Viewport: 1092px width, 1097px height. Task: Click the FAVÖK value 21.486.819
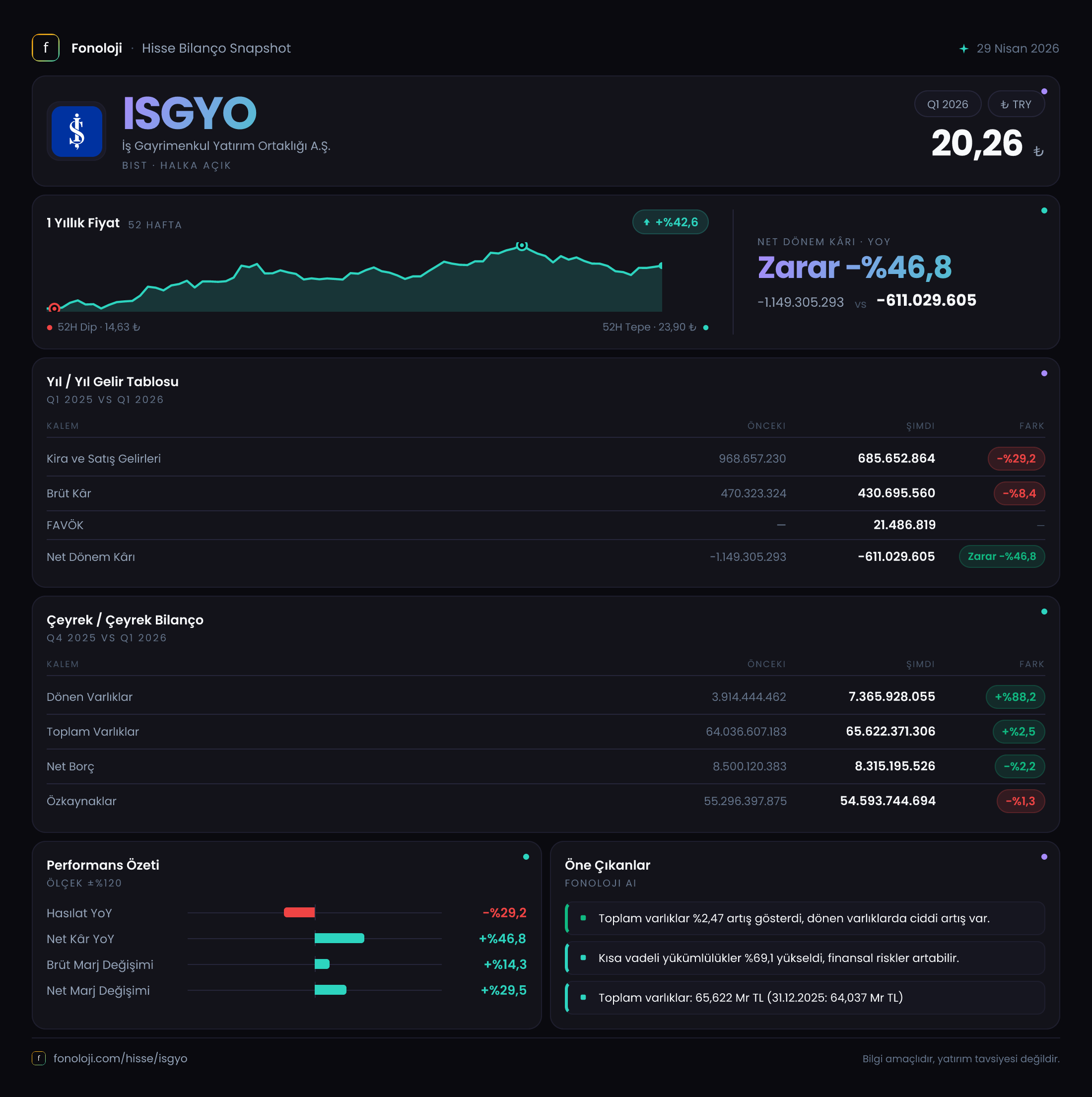click(904, 525)
